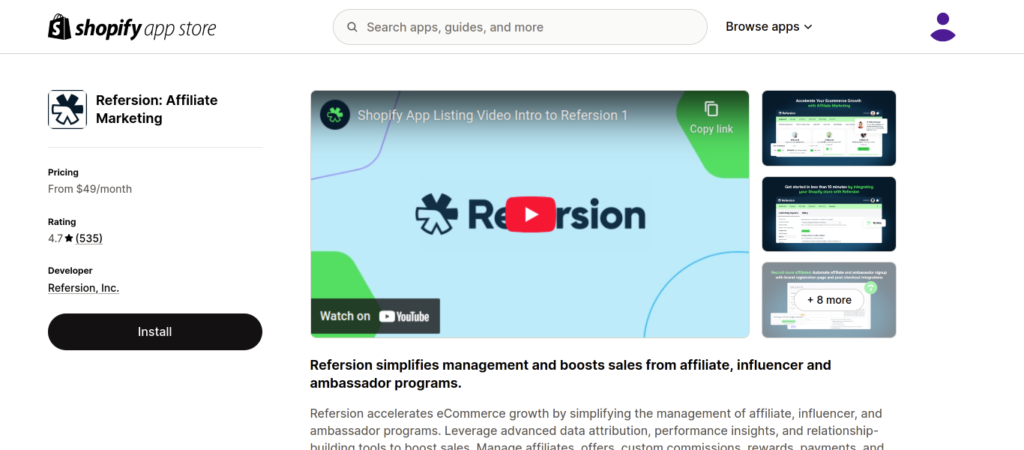This screenshot has height=450, width=1024.
Task: Click the rating star icon
Action: coord(69,238)
